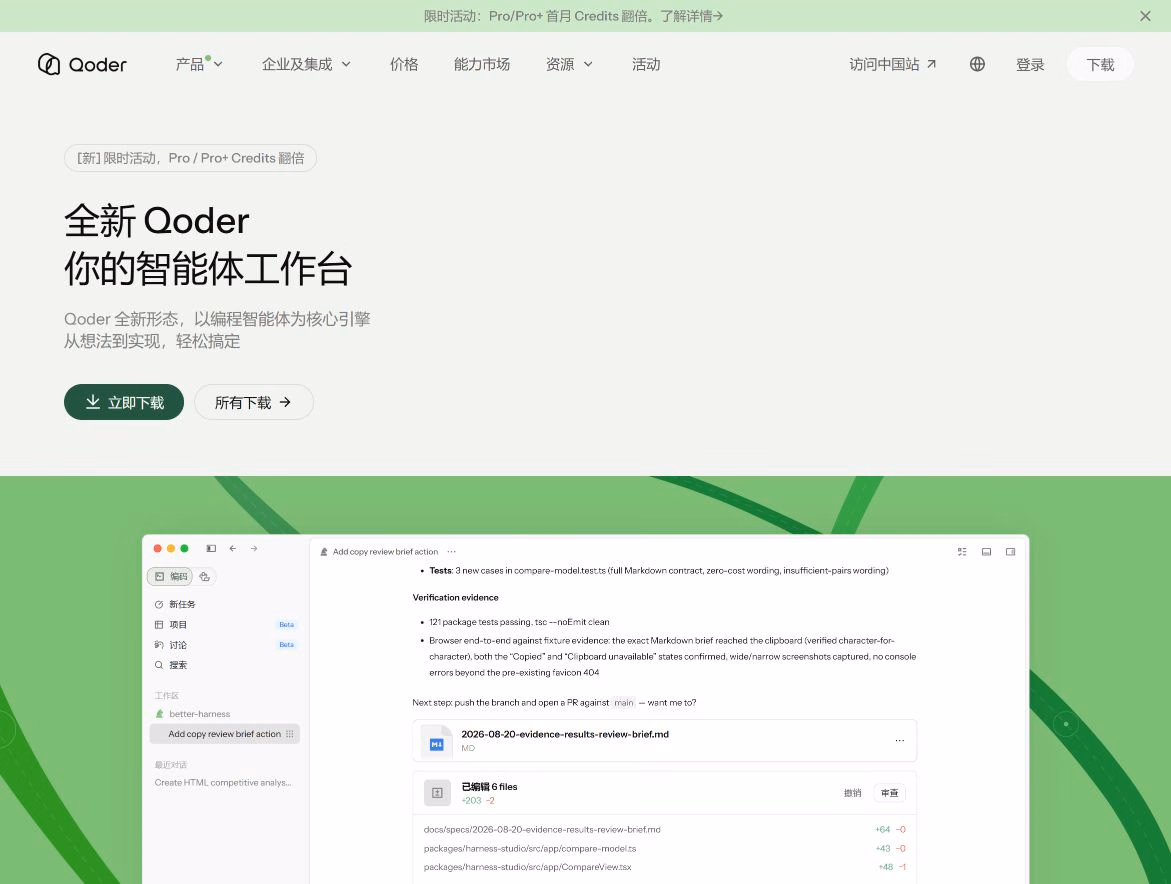Screen dimensions: 1171x884
Task: Open the 价格 page
Action: [x=404, y=64]
